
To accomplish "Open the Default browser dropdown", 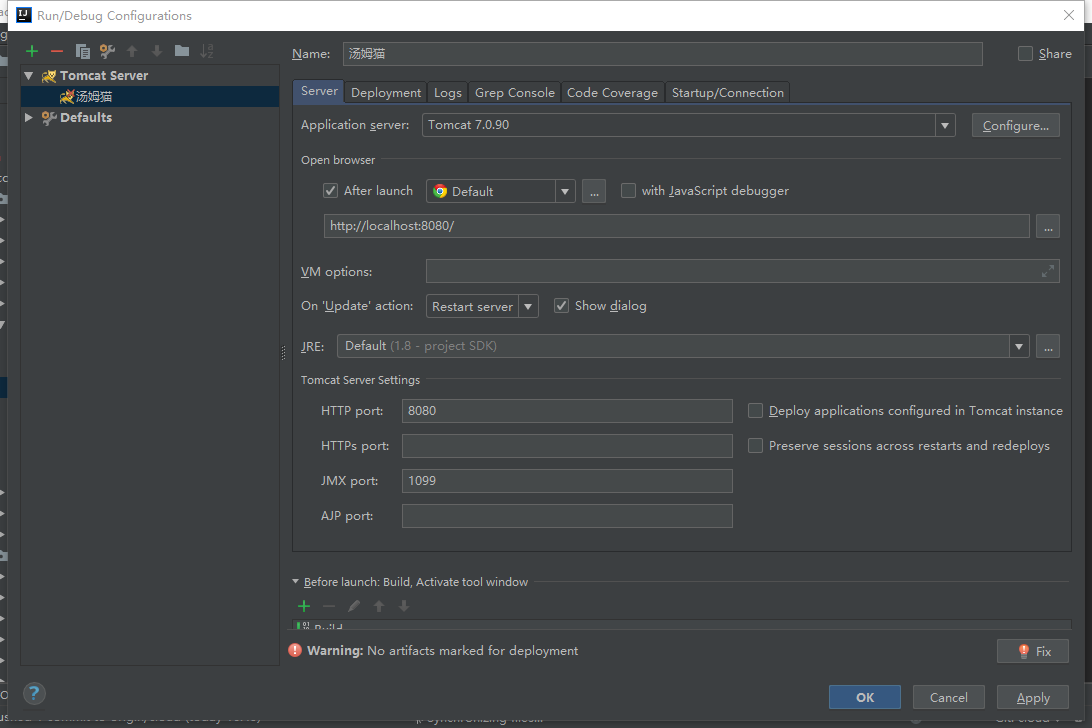I will tap(565, 191).
